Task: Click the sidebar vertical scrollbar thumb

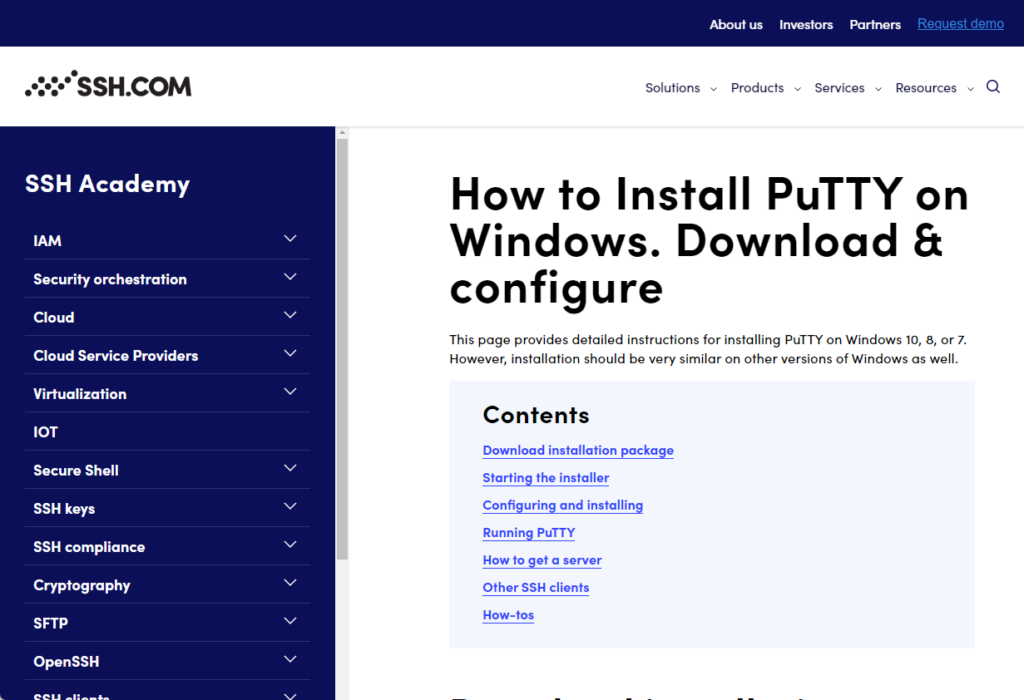Action: pos(342,349)
